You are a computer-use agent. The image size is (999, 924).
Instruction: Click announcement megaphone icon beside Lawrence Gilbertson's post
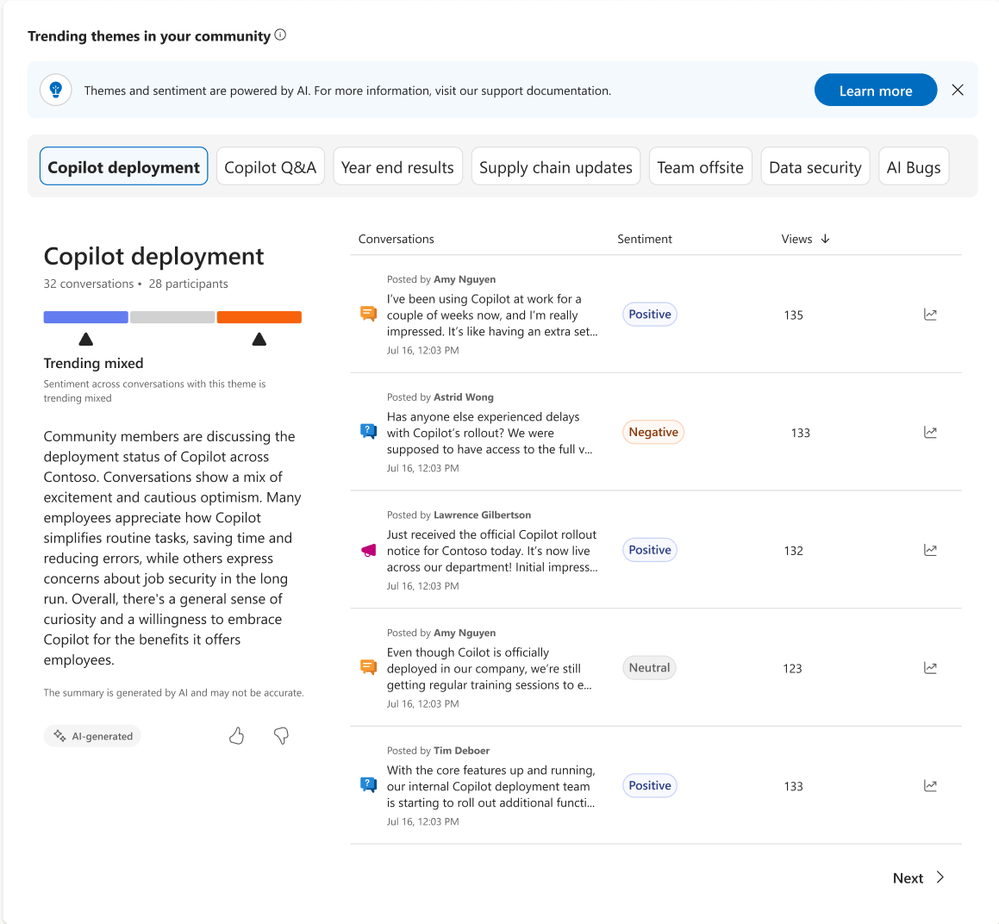(368, 550)
